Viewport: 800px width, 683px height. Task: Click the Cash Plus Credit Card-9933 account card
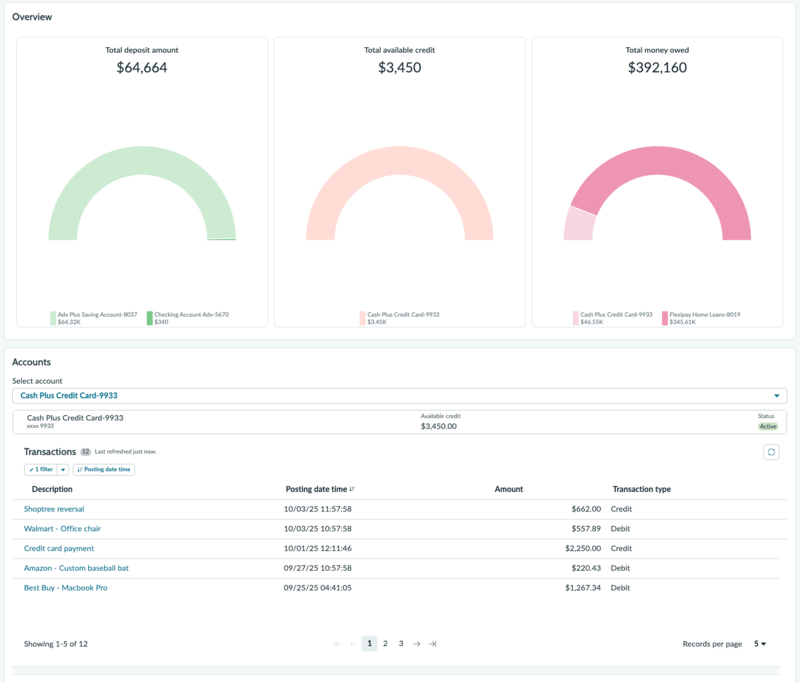click(x=399, y=422)
